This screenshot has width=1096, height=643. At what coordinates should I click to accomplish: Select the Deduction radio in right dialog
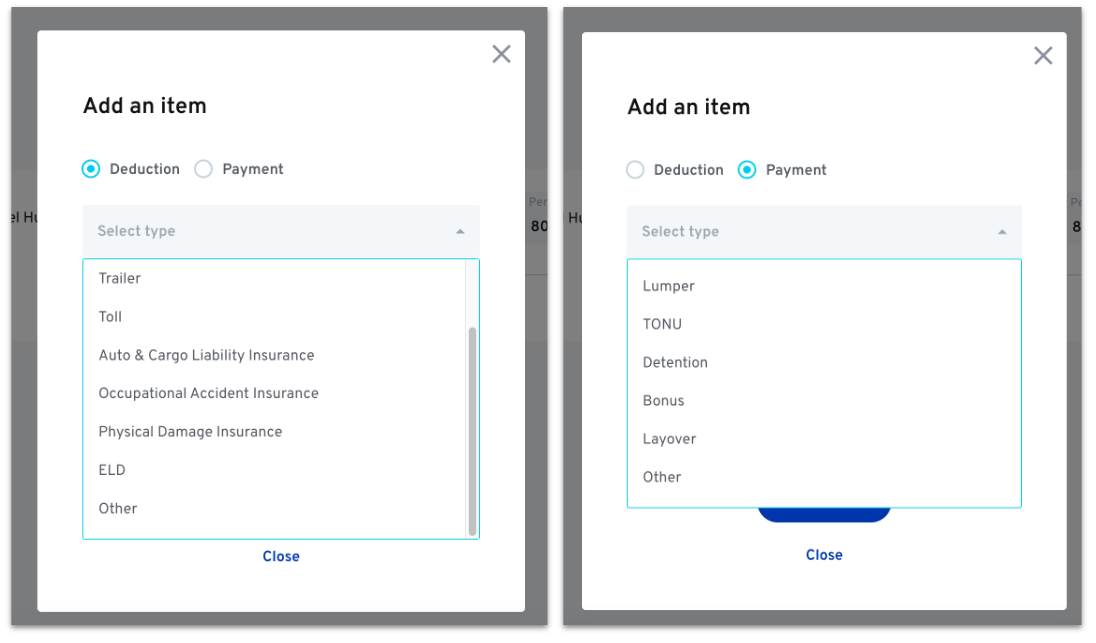[x=635, y=170]
